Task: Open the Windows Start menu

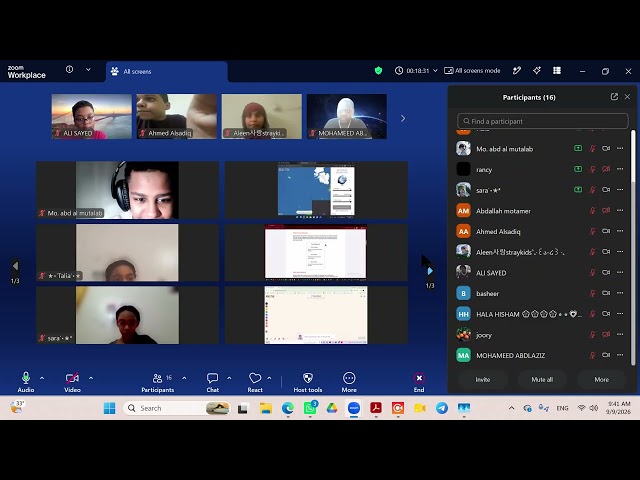Action: [109, 408]
